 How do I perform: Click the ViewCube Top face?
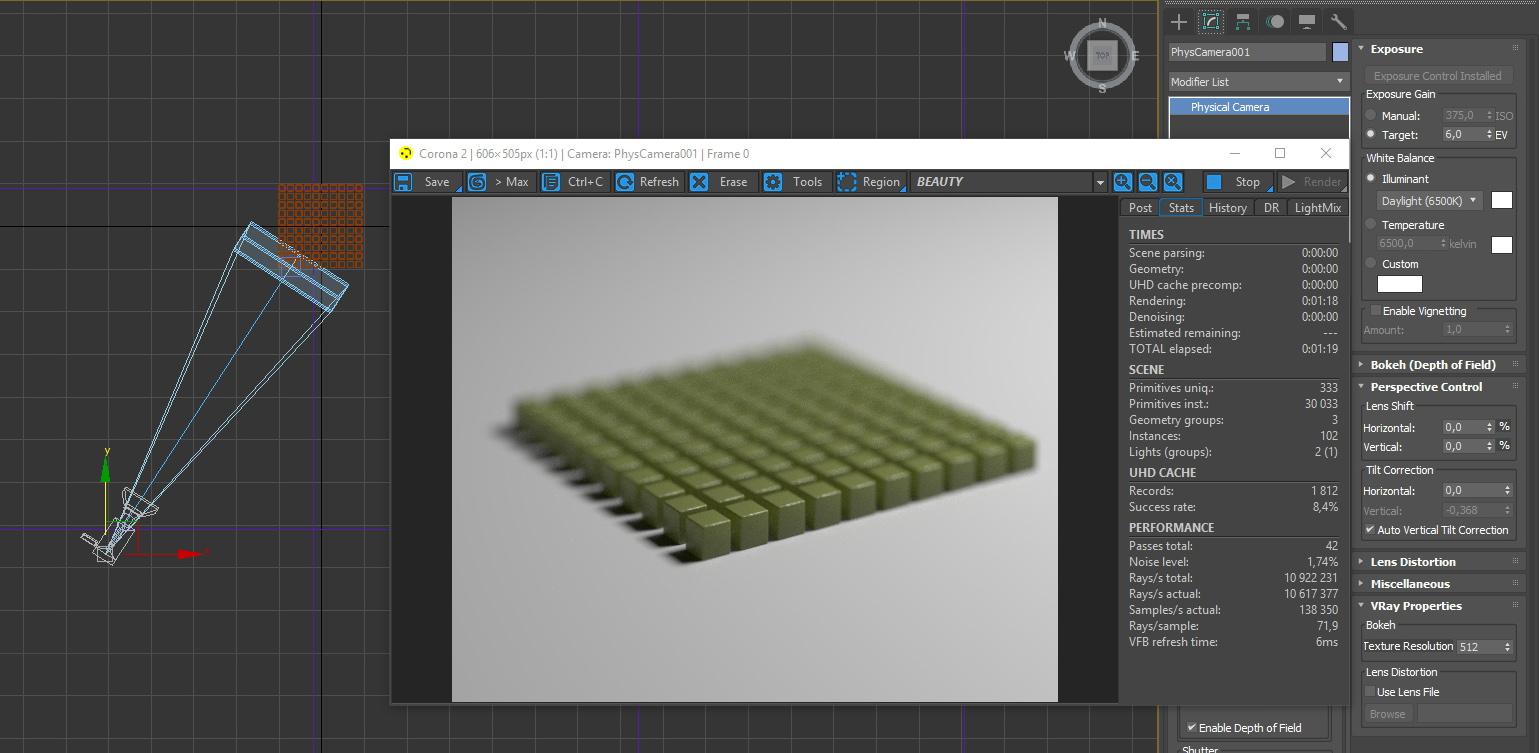(1102, 56)
